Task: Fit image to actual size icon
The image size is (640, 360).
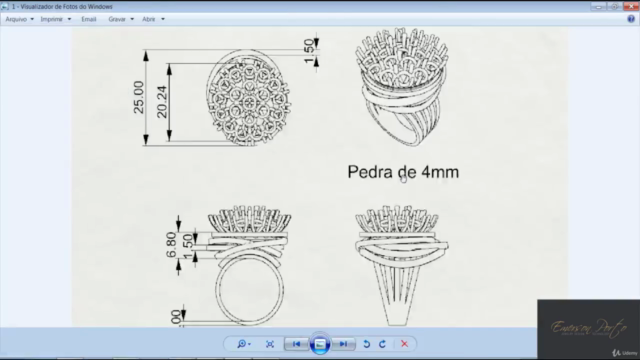Action: pyautogui.click(x=270, y=344)
